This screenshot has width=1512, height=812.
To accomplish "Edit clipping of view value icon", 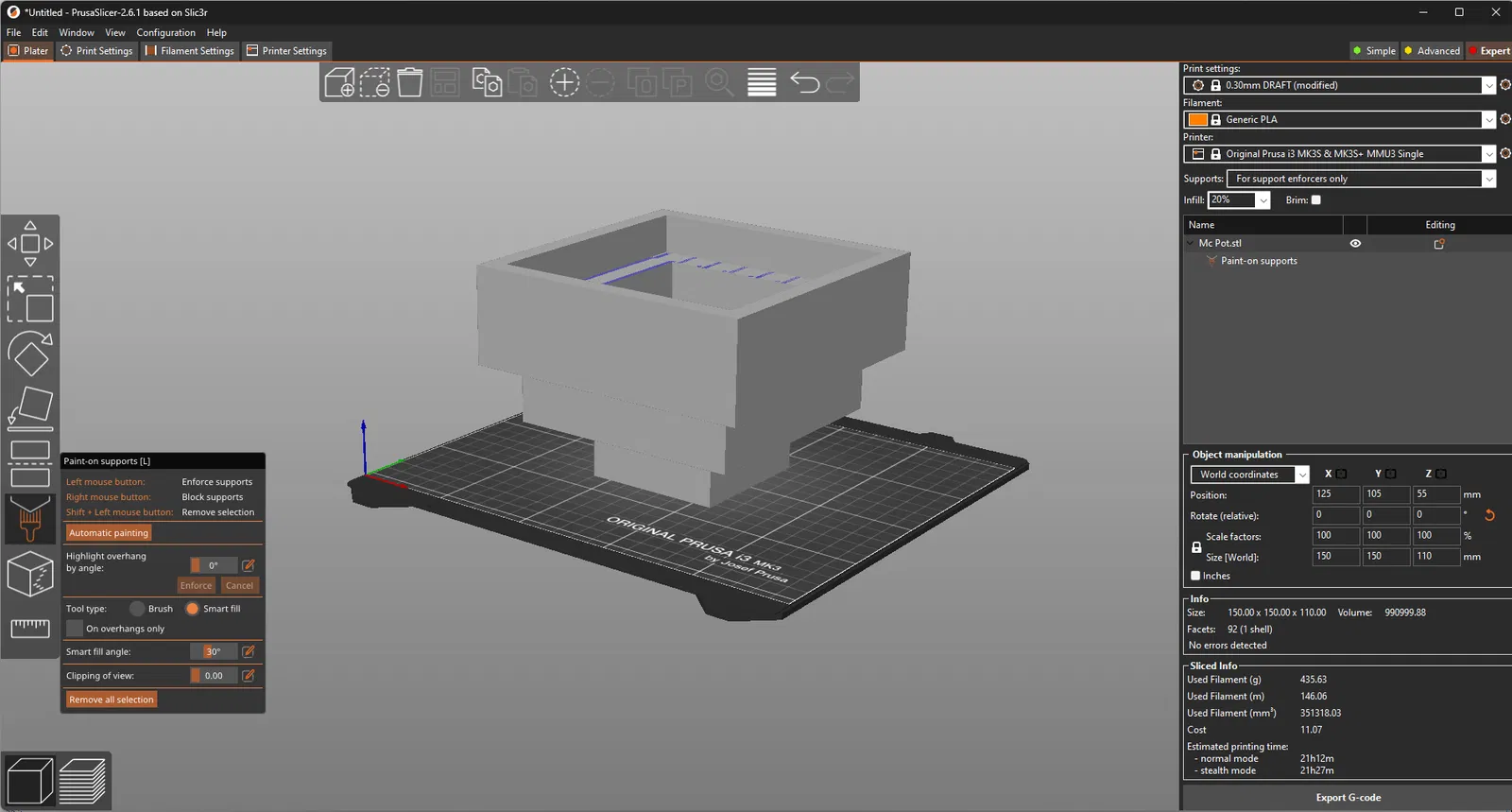I will pyautogui.click(x=249, y=675).
